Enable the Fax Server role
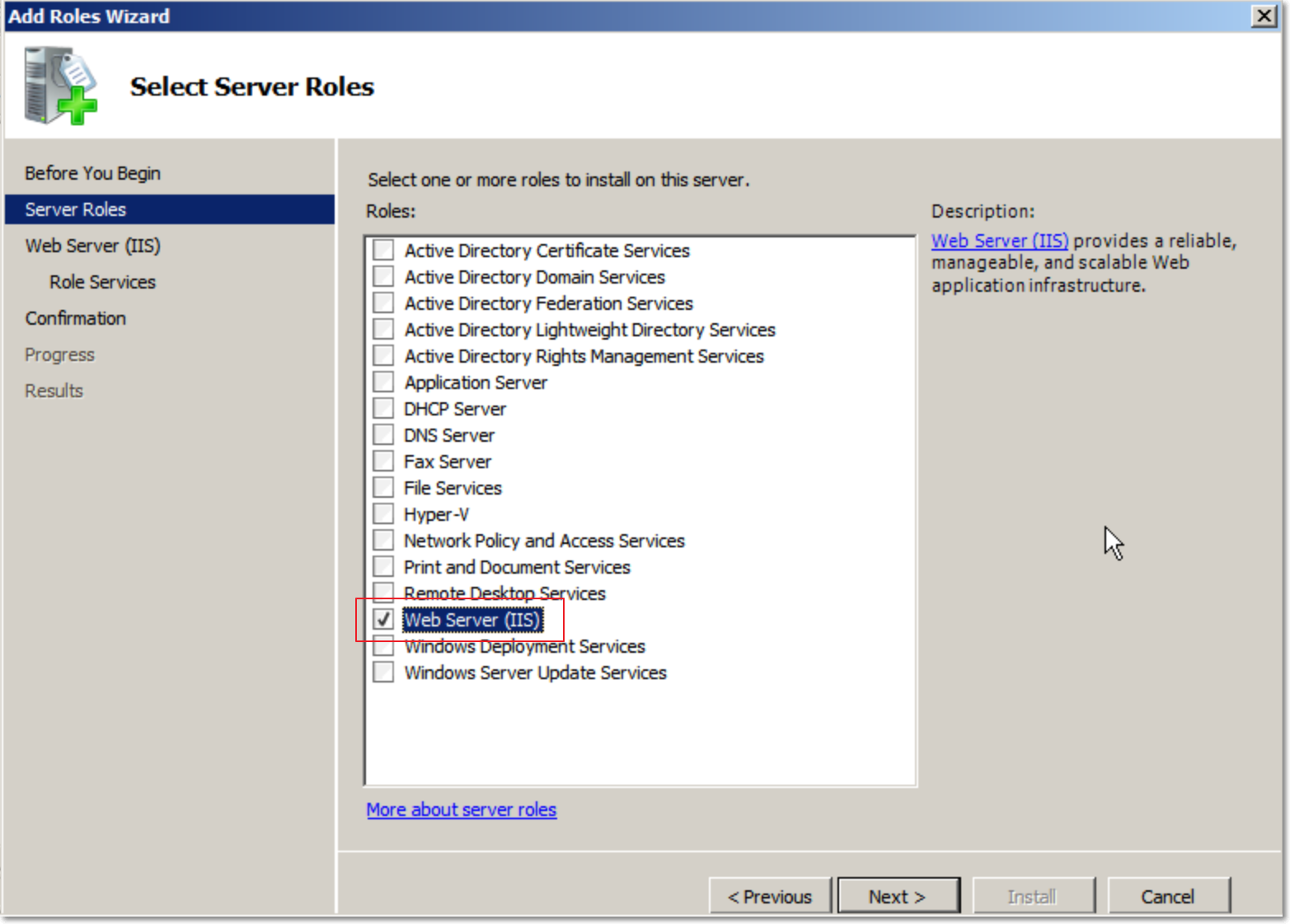Image resolution: width=1290 pixels, height=924 pixels. point(382,461)
